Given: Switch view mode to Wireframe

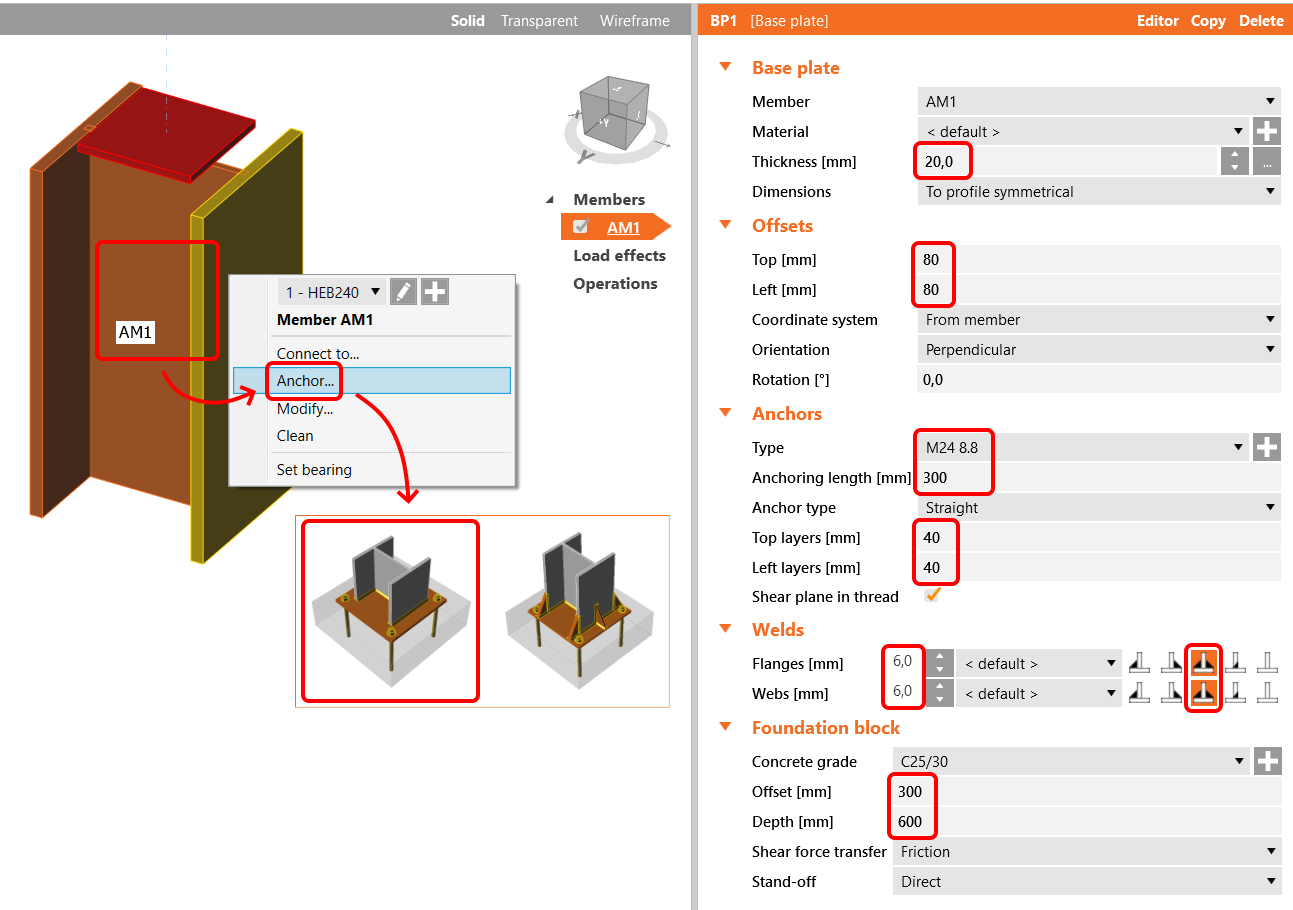Looking at the screenshot, I should (x=634, y=20).
